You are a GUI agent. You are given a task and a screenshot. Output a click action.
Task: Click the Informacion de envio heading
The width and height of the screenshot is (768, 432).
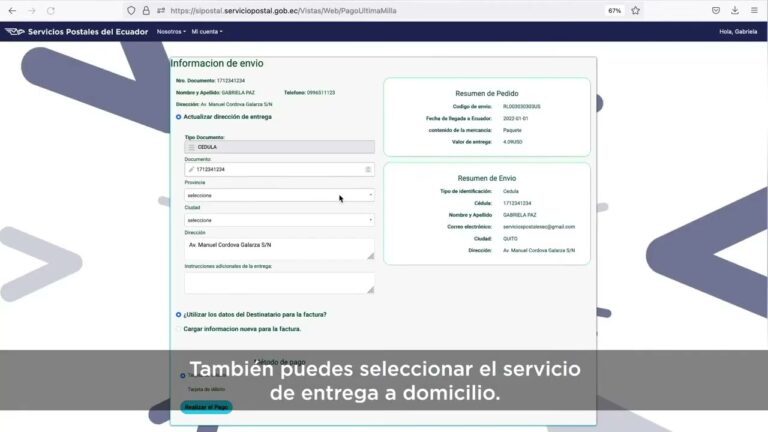216,63
